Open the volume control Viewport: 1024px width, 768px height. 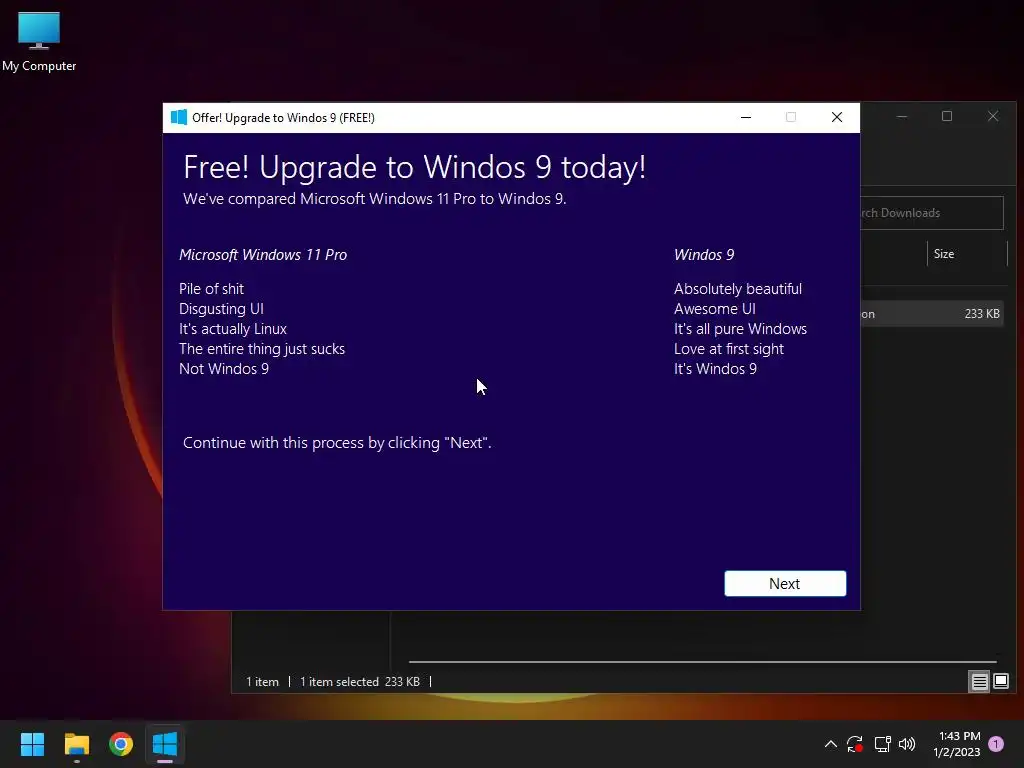point(907,744)
